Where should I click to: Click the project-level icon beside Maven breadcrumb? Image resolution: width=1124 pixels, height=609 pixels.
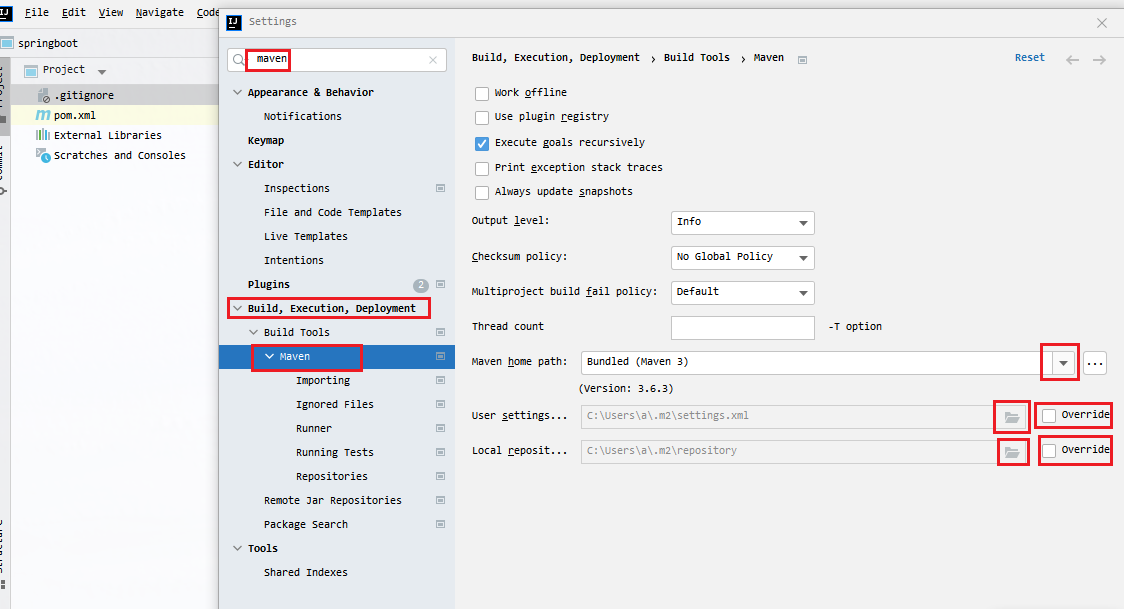(802, 59)
